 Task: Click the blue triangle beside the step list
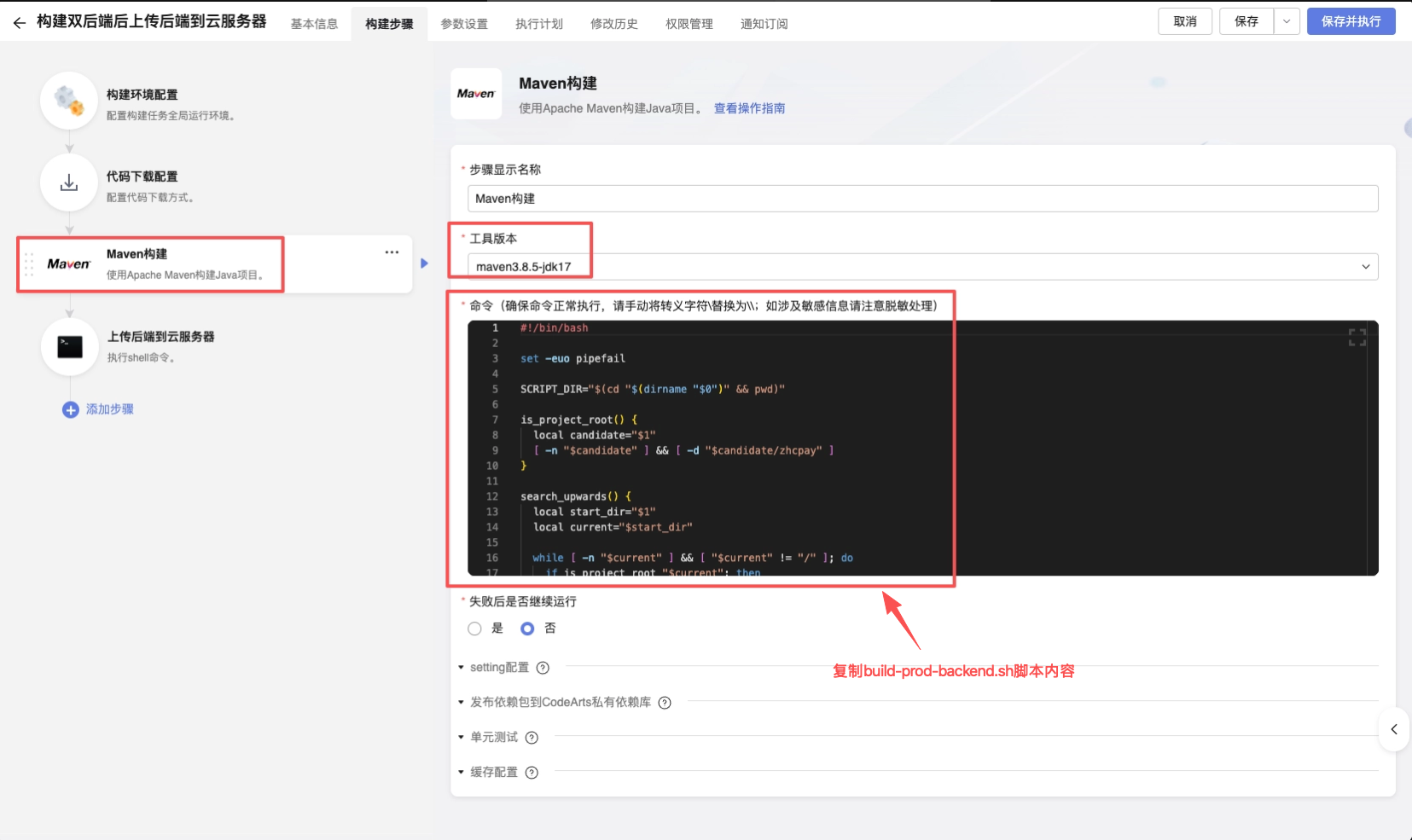coord(424,264)
